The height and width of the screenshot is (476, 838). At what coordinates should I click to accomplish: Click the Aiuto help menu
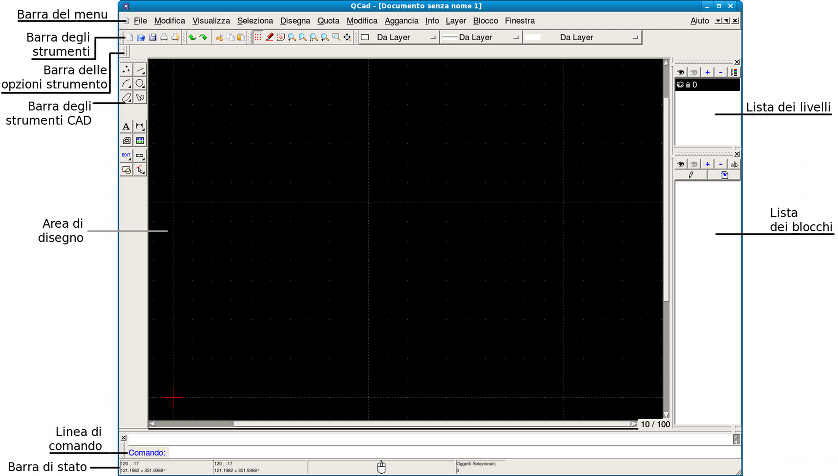700,20
